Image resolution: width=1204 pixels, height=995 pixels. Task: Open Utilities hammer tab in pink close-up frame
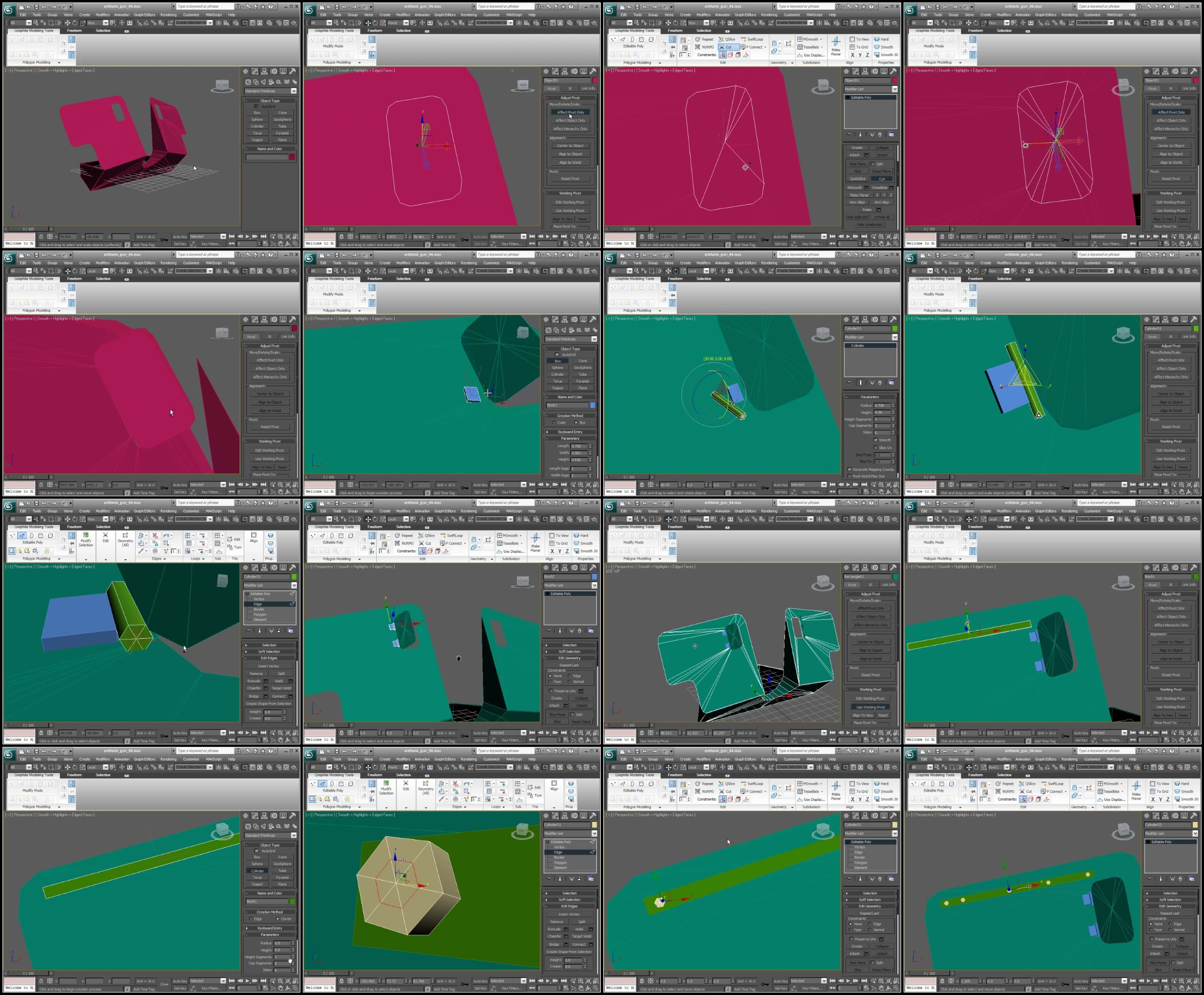(292, 319)
